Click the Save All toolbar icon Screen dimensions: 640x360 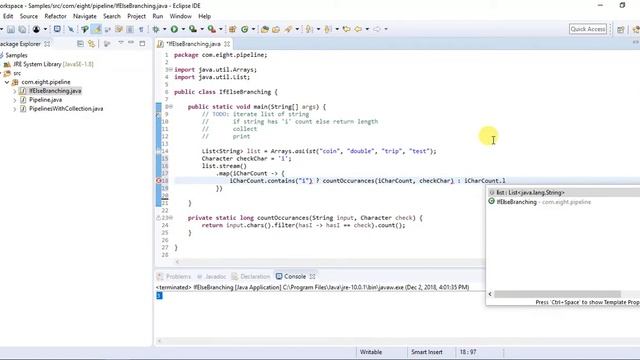pyautogui.click(x=22, y=29)
